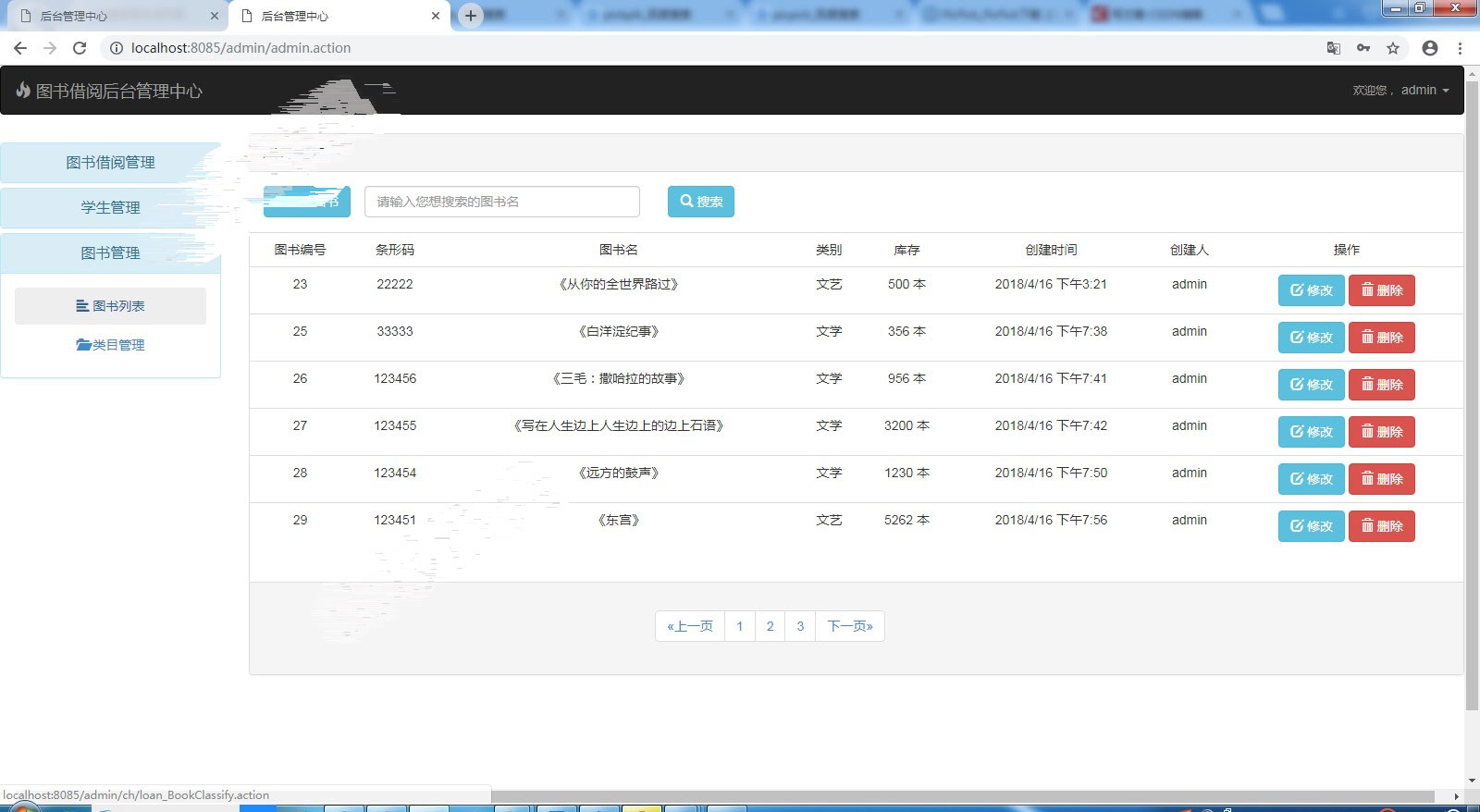
Task: Click the browser back arrow
Action: tap(20, 48)
